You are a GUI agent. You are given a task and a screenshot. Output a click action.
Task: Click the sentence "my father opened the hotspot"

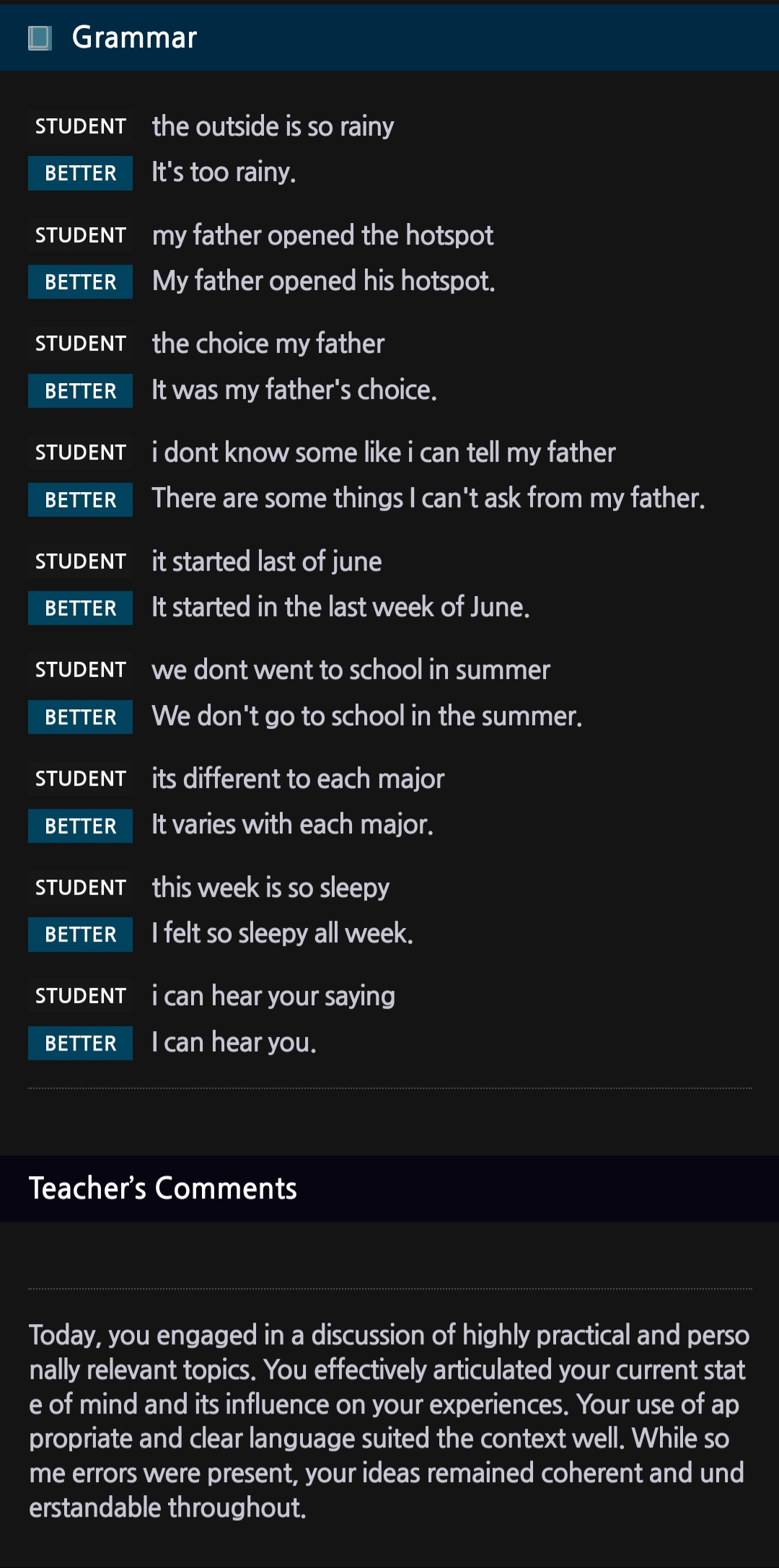coord(322,235)
